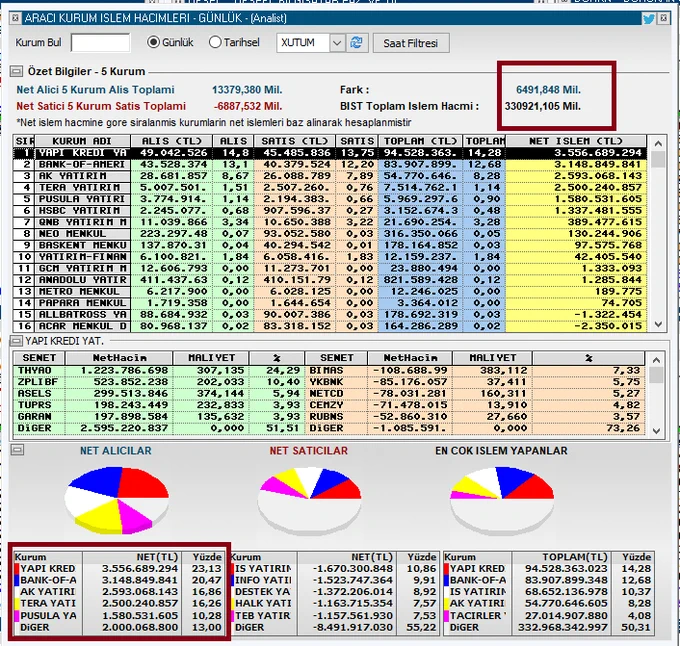Image resolution: width=680 pixels, height=646 pixels.
Task: Click the TUPRS stock row
Action: pos(159,405)
